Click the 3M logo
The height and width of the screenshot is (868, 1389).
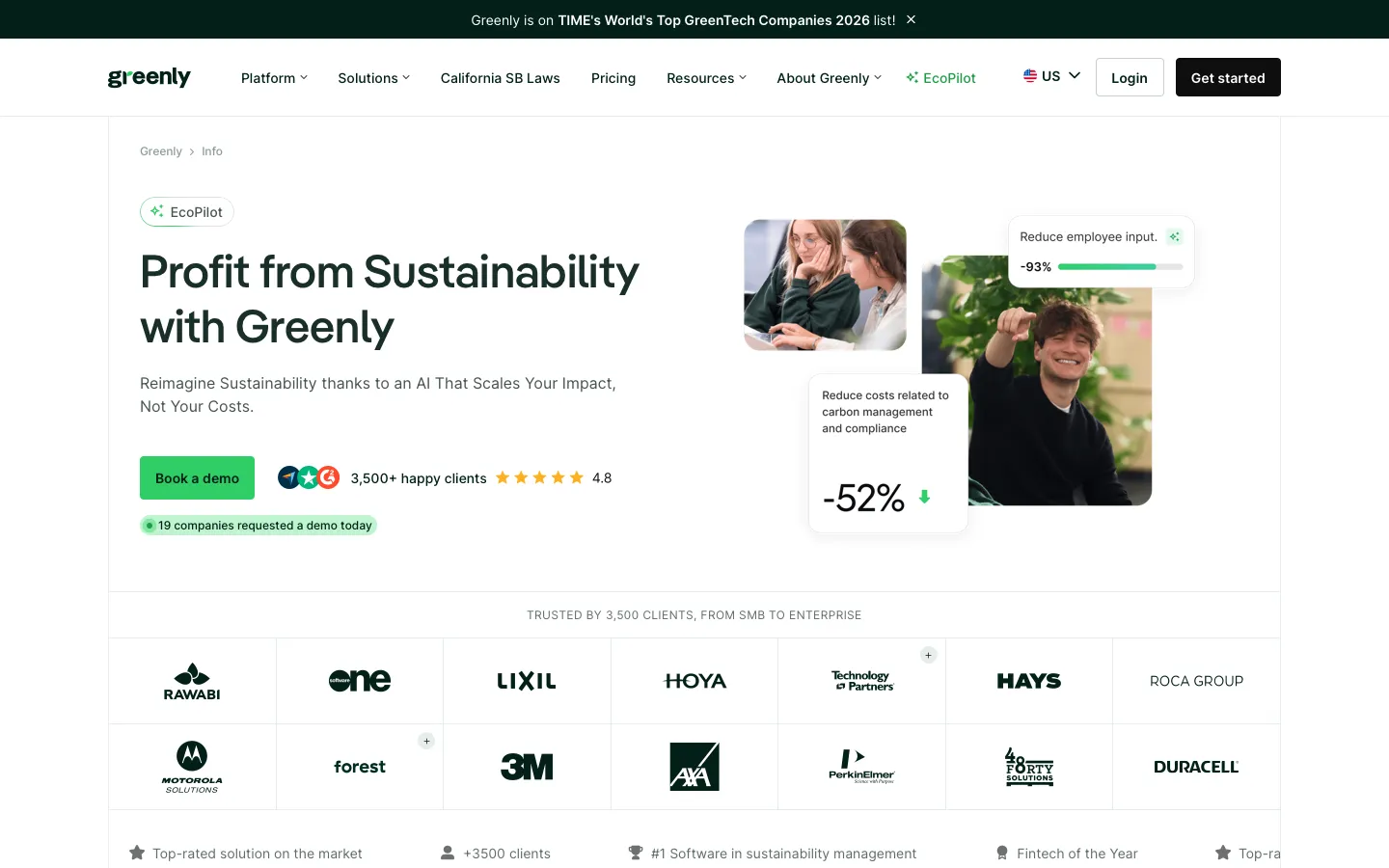click(527, 767)
